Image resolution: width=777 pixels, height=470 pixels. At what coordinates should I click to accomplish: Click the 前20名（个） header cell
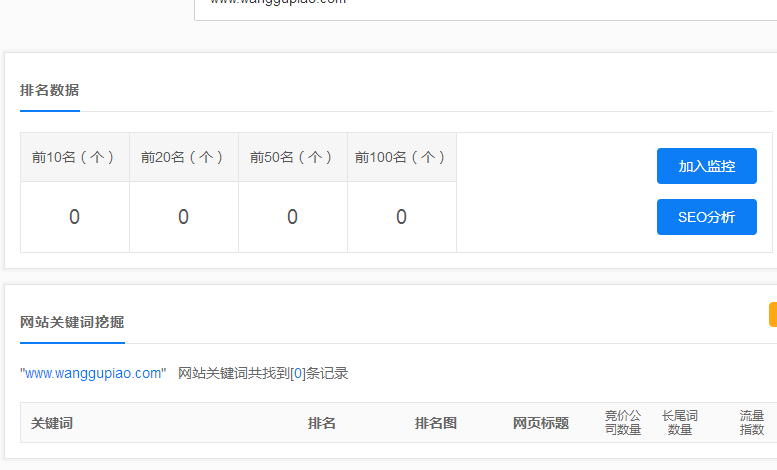(184, 157)
